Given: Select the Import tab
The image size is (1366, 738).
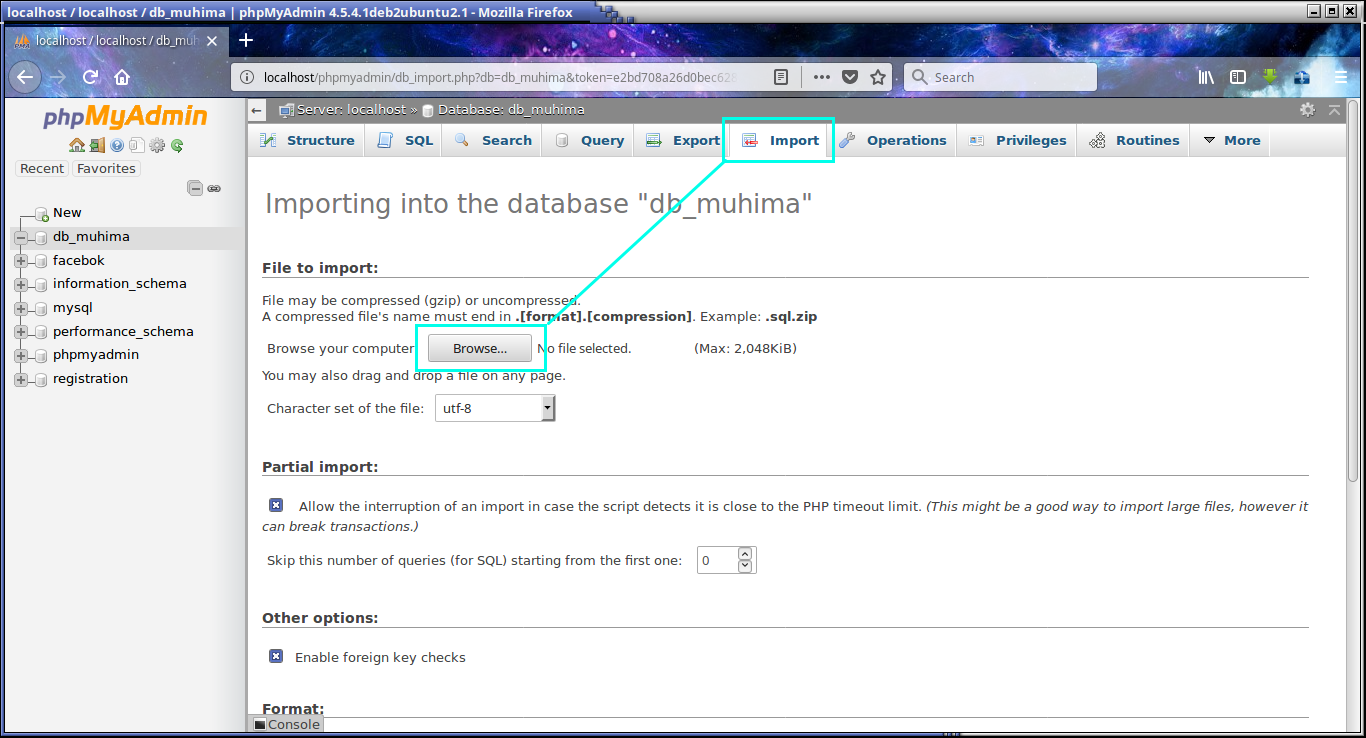Looking at the screenshot, I should [780, 140].
